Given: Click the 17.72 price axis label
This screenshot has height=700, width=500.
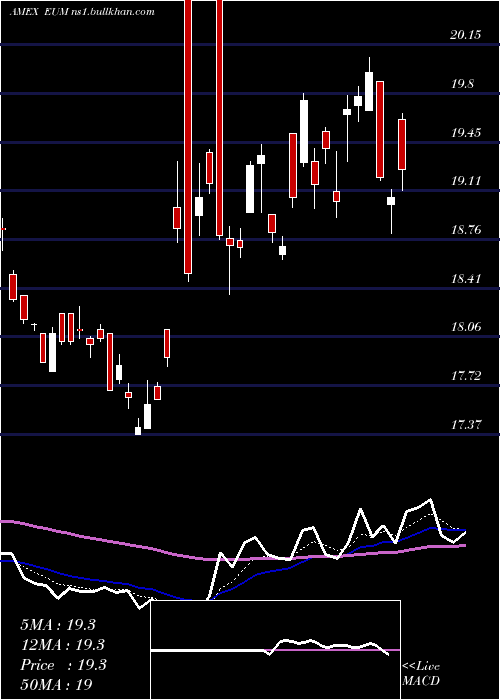Looking at the screenshot, I should pyautogui.click(x=466, y=376).
